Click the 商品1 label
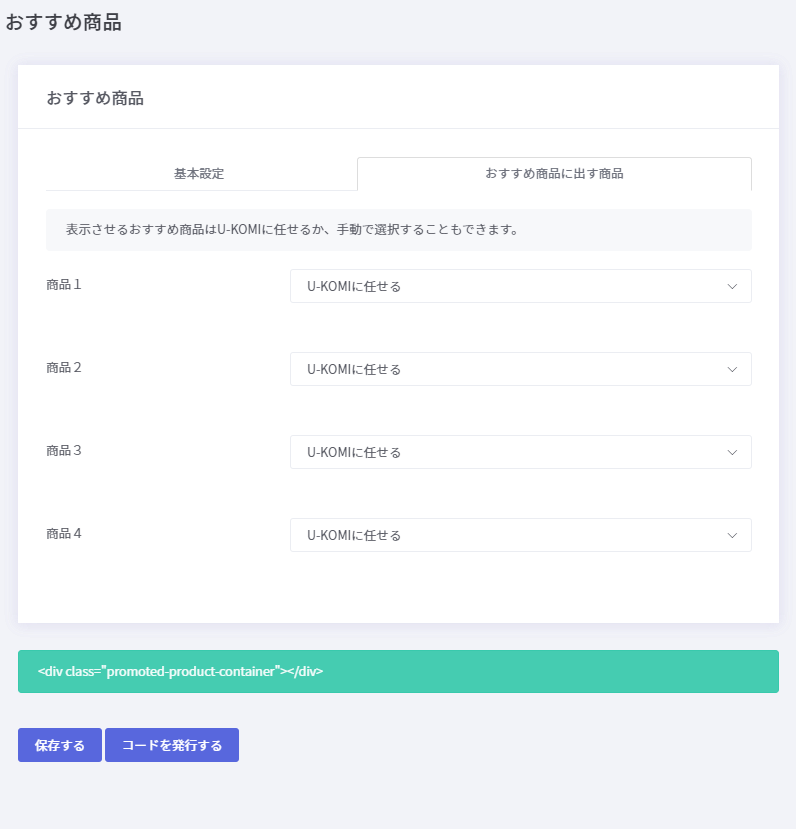The width and height of the screenshot is (796, 829). 63,284
